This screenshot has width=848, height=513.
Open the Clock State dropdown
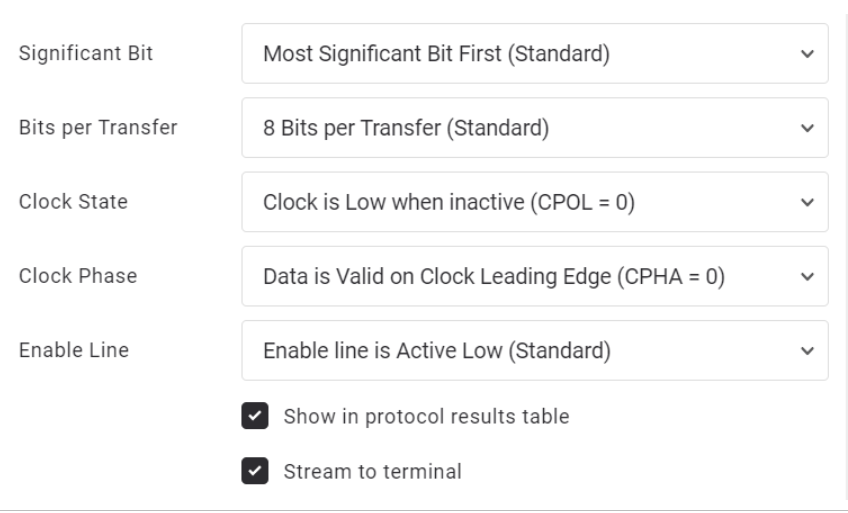[534, 202]
